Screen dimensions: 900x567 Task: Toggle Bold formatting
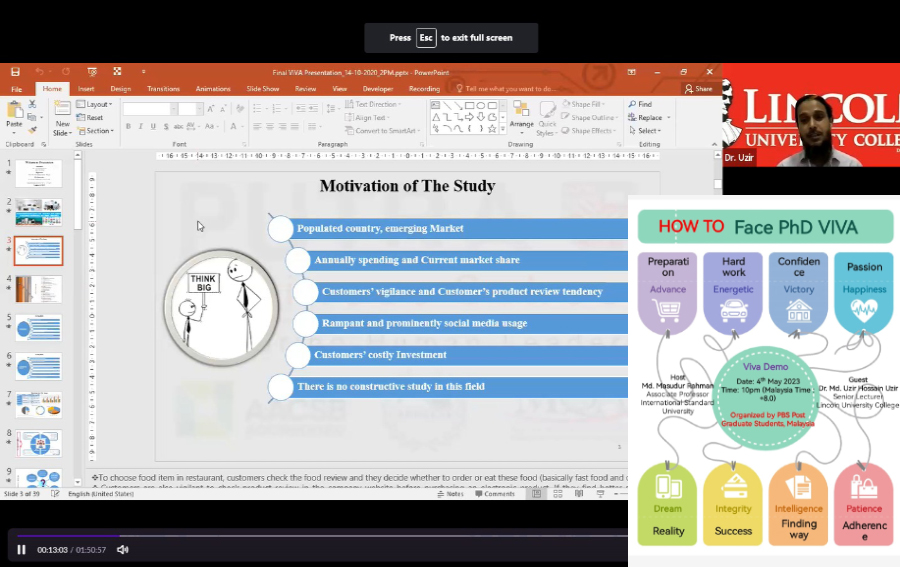tap(129, 126)
